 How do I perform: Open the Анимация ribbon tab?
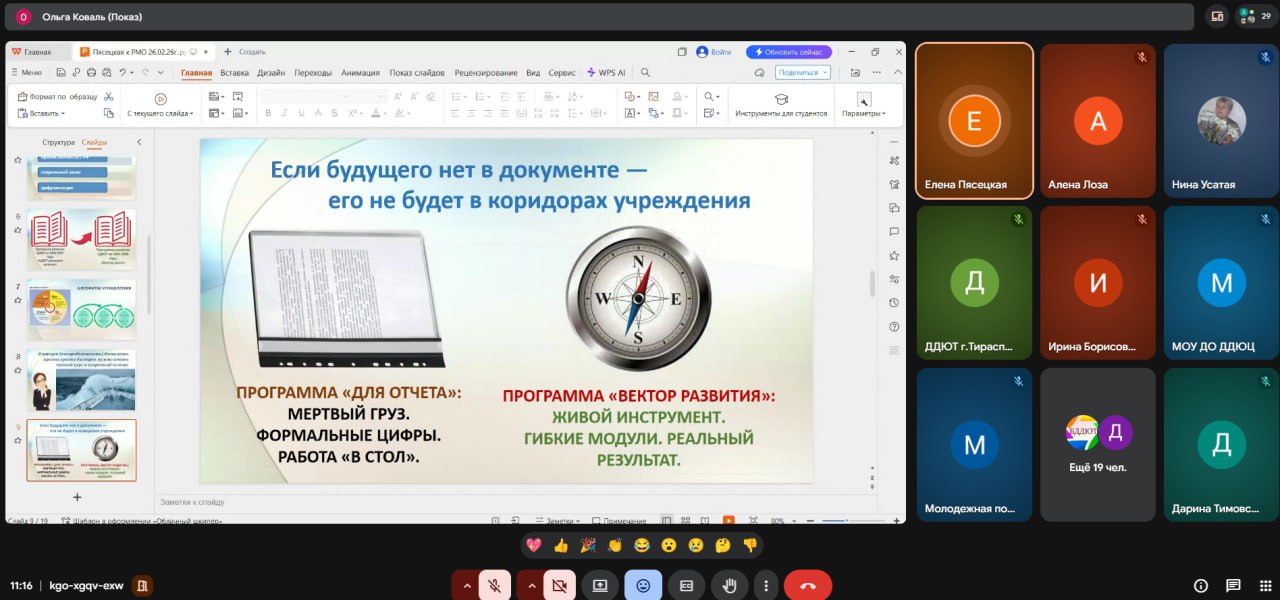click(x=360, y=72)
